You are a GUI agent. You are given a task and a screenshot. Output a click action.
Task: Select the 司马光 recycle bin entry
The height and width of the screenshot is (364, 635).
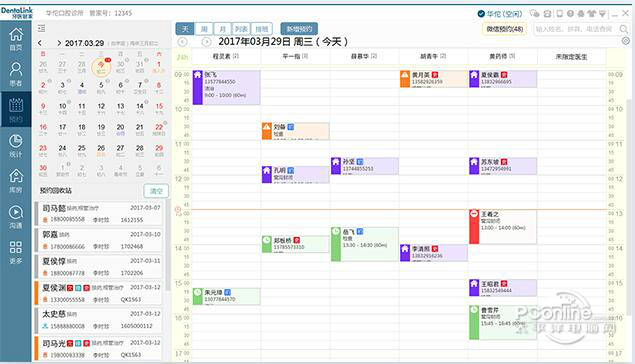point(99,349)
